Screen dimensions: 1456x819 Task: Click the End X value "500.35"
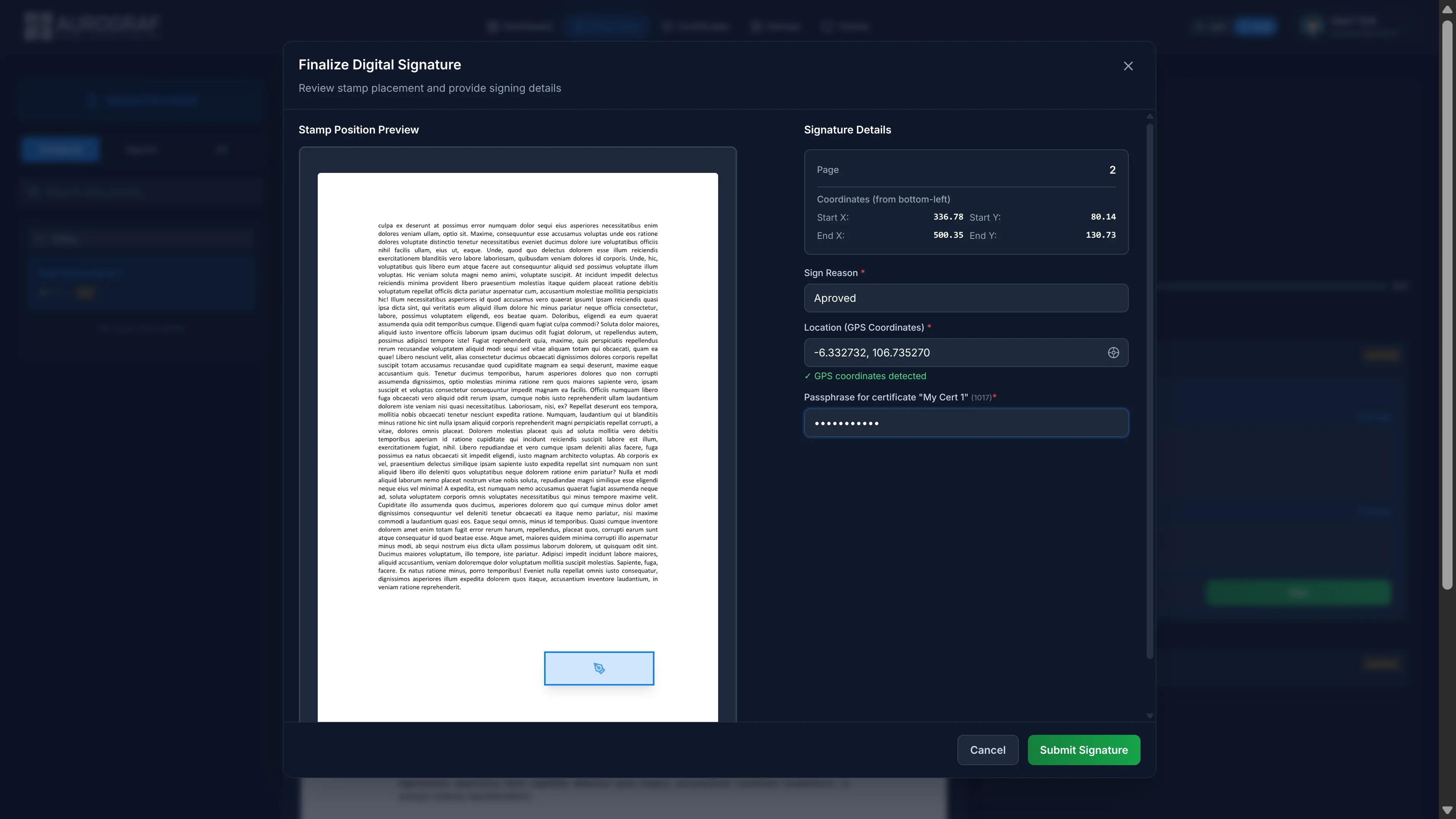click(x=948, y=235)
